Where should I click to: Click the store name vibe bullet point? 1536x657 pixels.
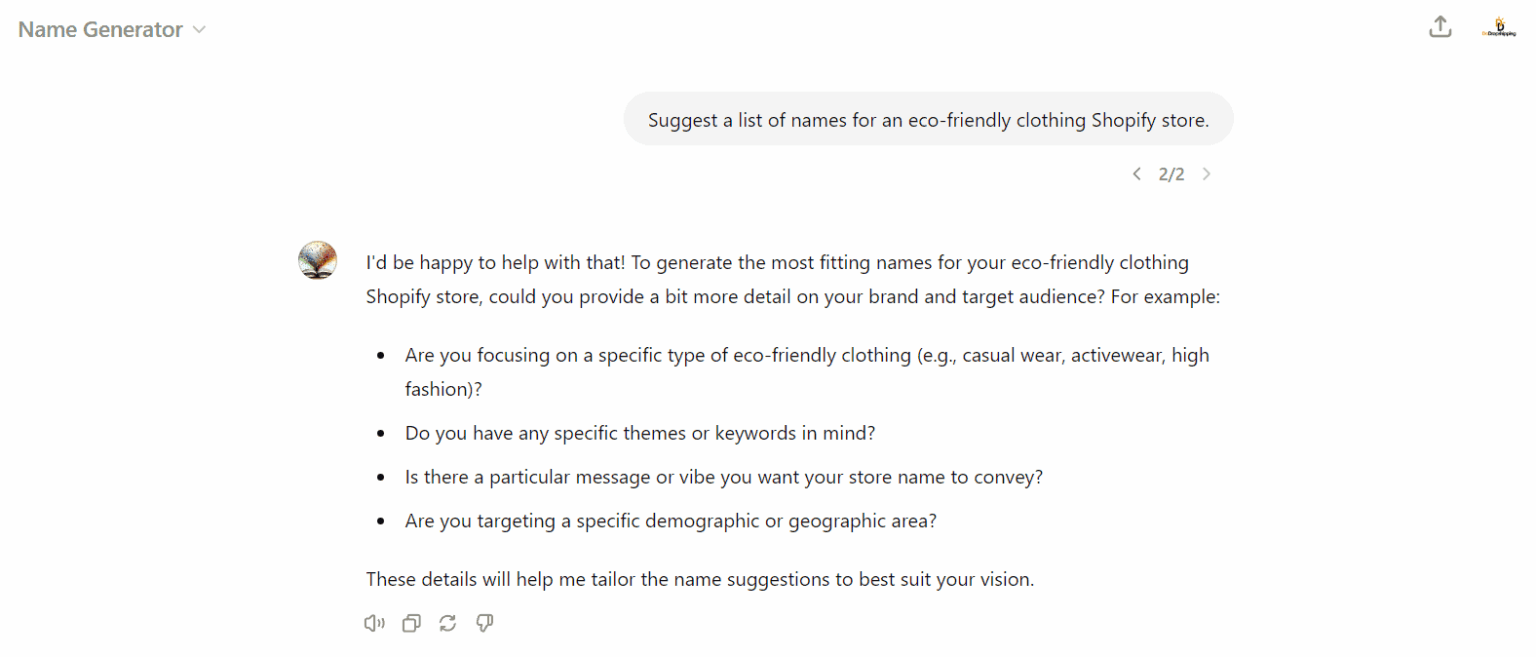click(x=723, y=477)
